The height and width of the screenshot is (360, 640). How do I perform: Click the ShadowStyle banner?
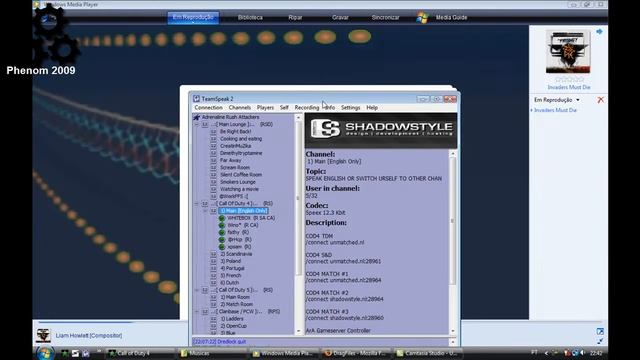tap(381, 130)
